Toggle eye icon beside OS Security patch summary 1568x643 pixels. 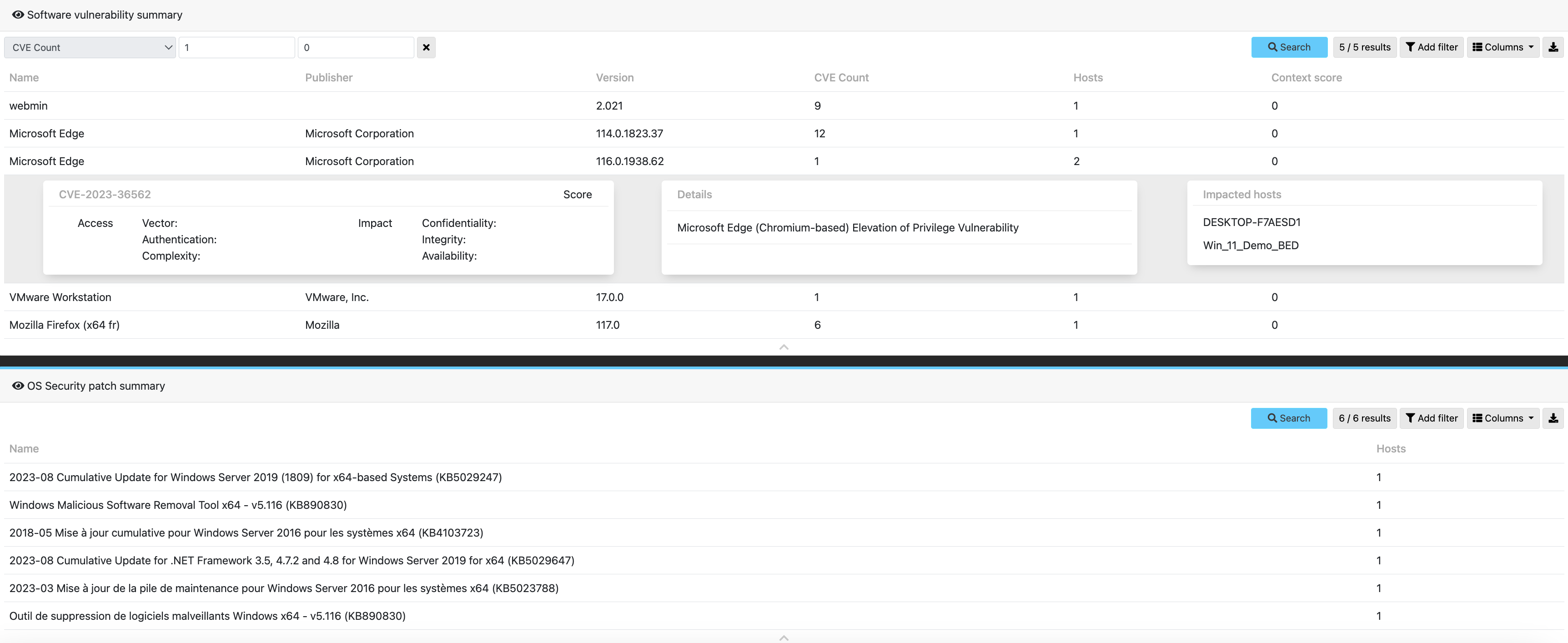coord(18,386)
